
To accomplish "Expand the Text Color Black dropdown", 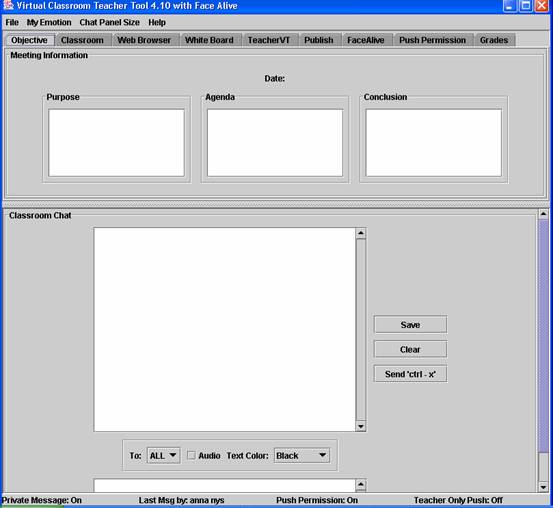I will click(x=302, y=455).
